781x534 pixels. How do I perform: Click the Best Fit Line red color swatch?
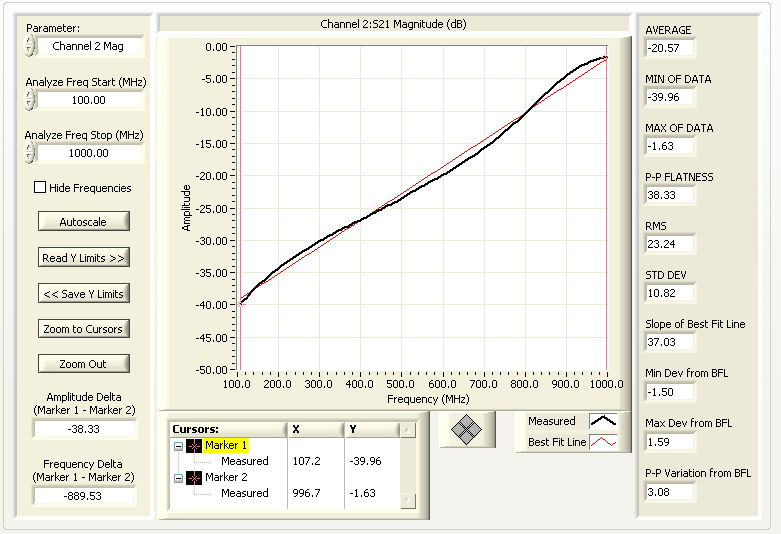click(603, 441)
